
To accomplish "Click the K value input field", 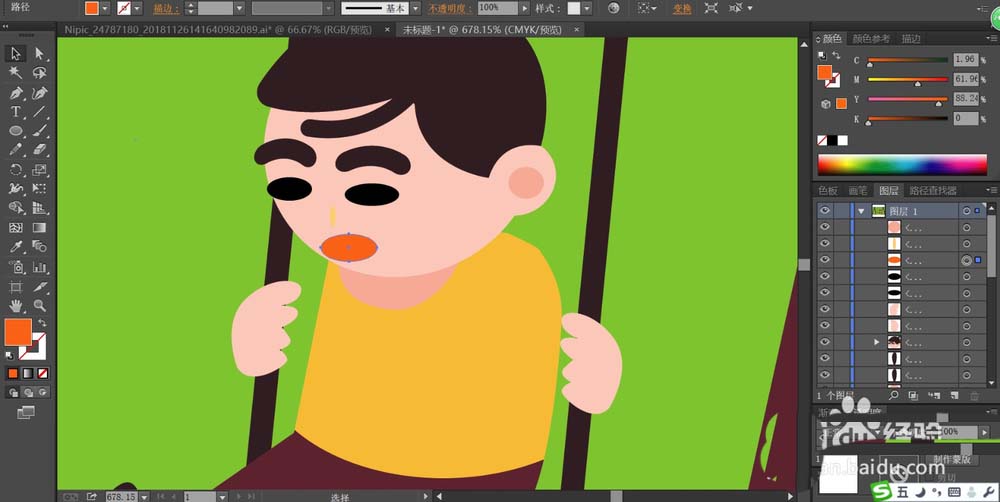I will click(966, 119).
